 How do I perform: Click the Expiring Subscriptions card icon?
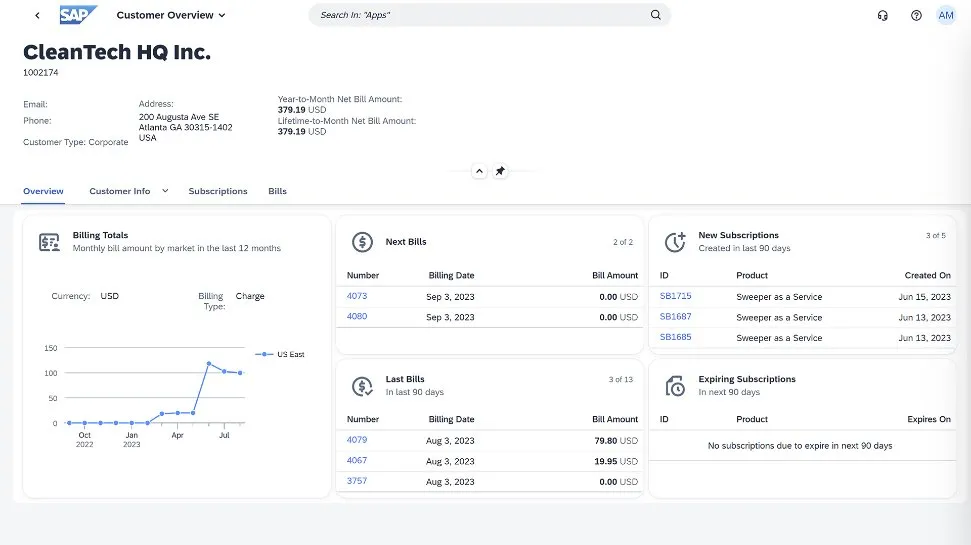coord(676,386)
